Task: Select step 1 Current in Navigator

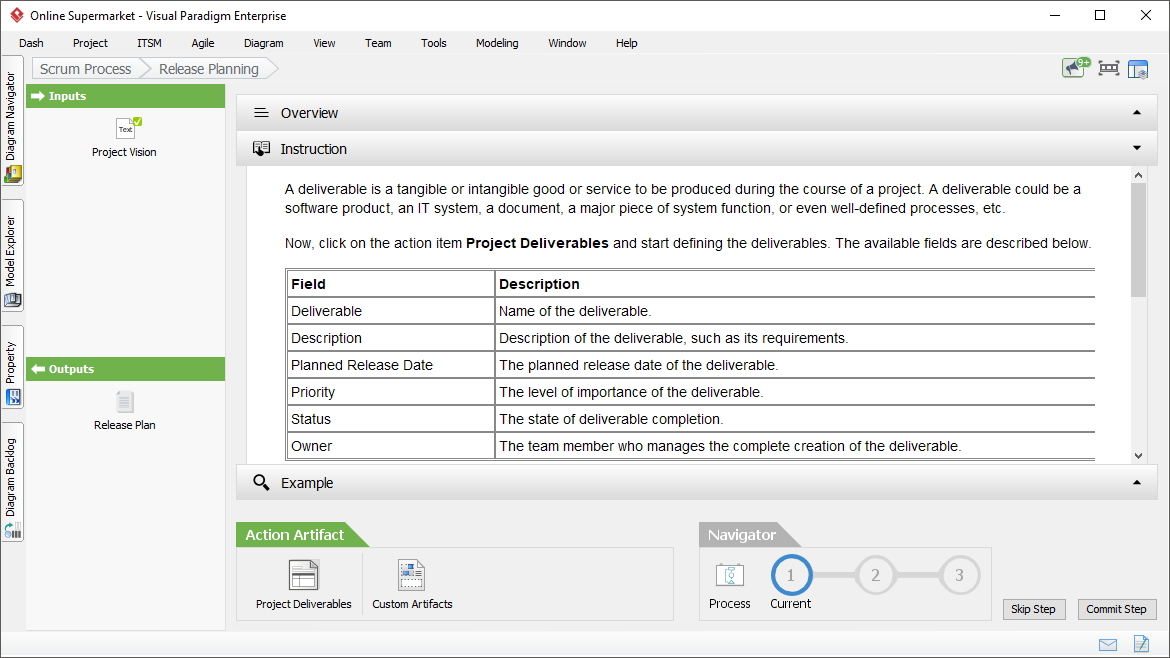Action: coord(790,576)
